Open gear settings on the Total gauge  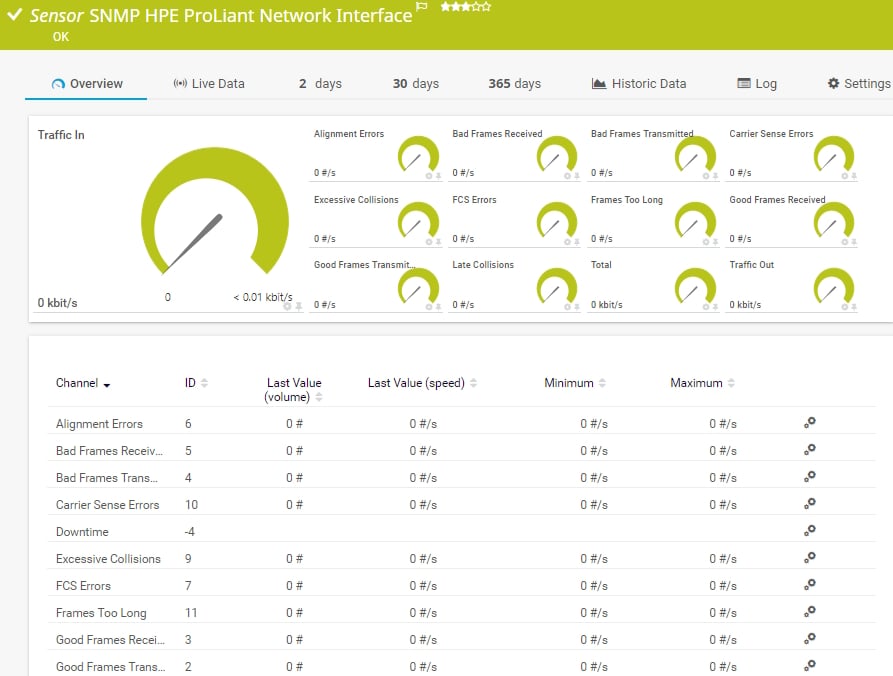pyautogui.click(x=706, y=307)
